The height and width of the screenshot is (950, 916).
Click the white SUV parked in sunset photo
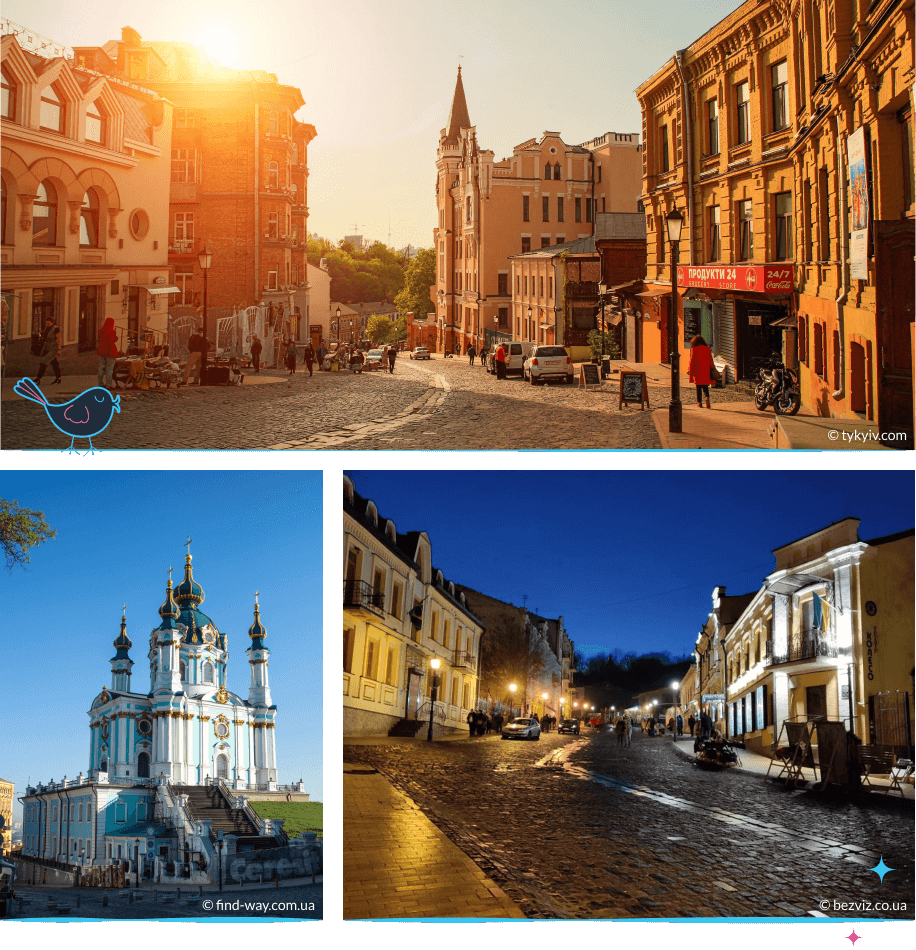(x=547, y=364)
